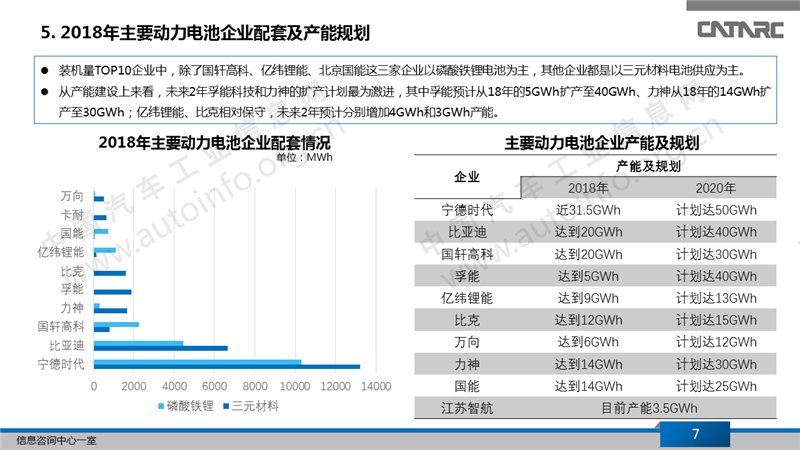Viewport: 800px width, 450px height.
Task: Click the dark blue 三元材料 legend swatch
Action: [226, 406]
